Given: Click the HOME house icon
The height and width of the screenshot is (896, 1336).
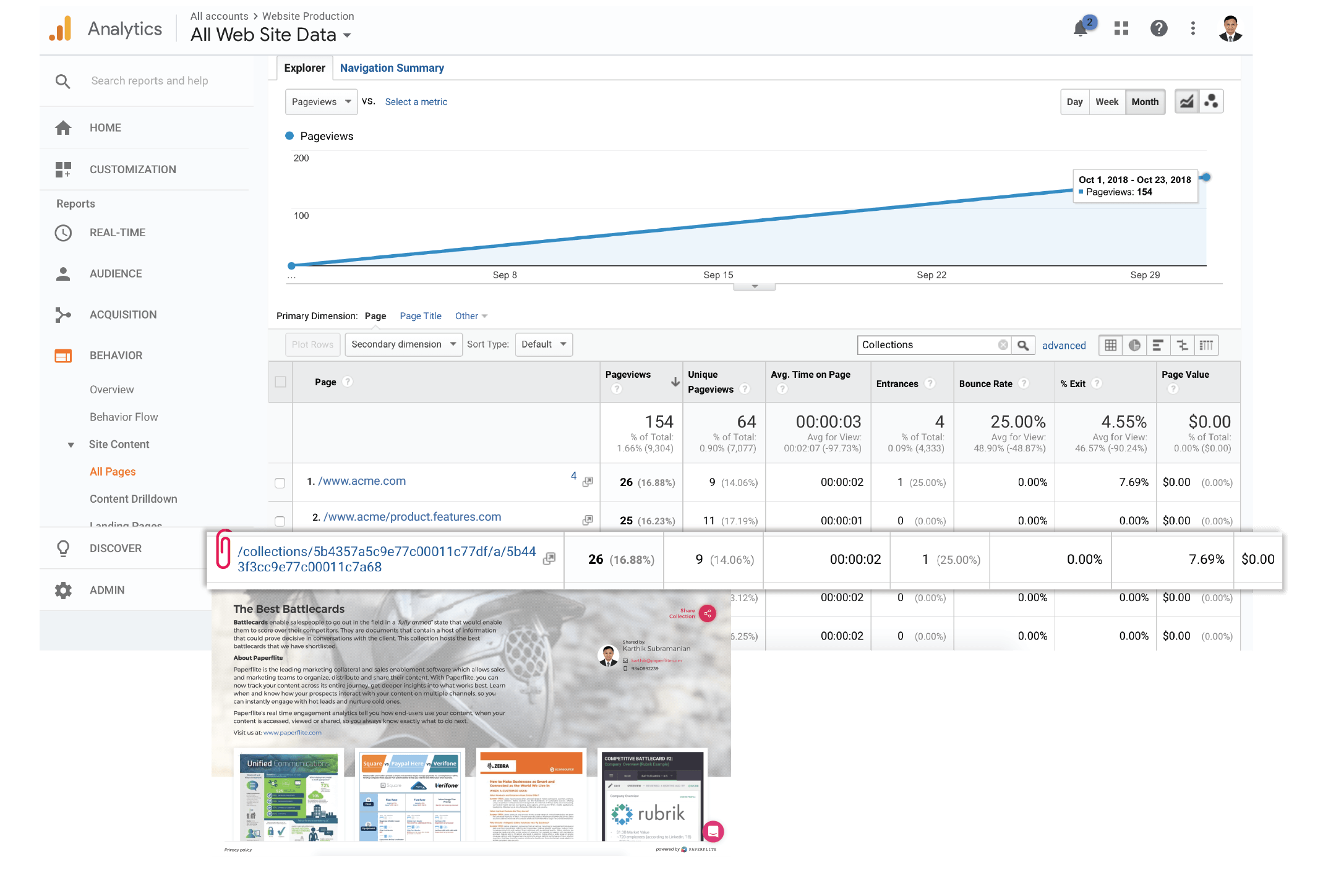Looking at the screenshot, I should pos(63,128).
